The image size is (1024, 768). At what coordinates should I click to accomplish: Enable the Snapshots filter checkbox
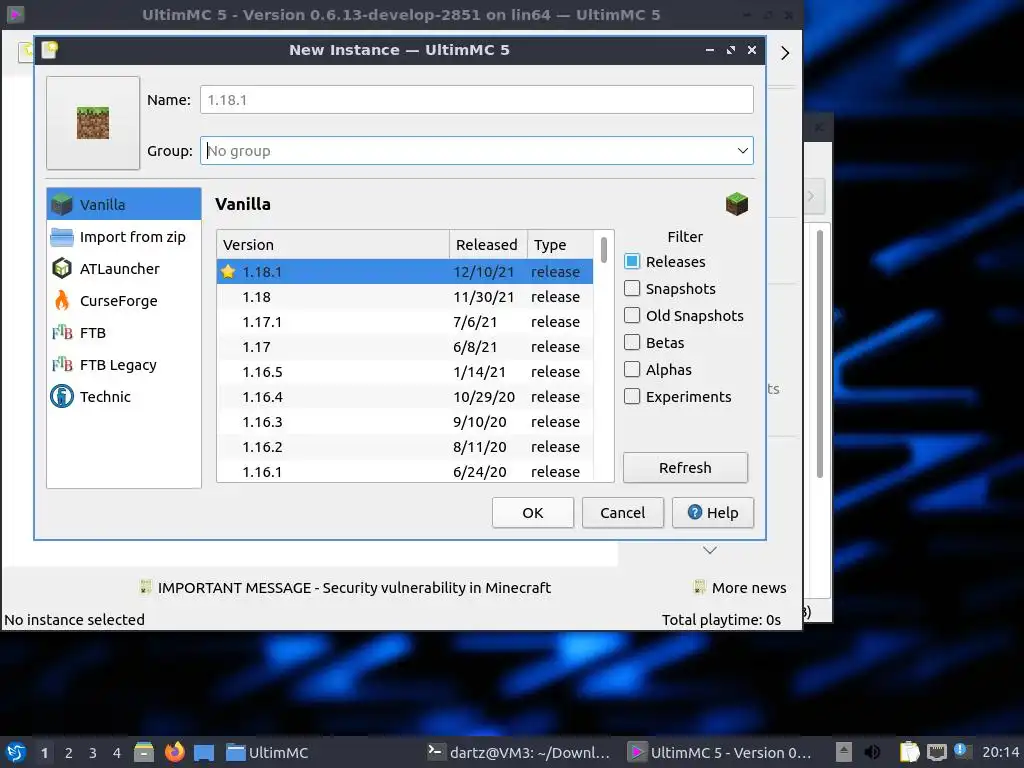[x=632, y=289]
